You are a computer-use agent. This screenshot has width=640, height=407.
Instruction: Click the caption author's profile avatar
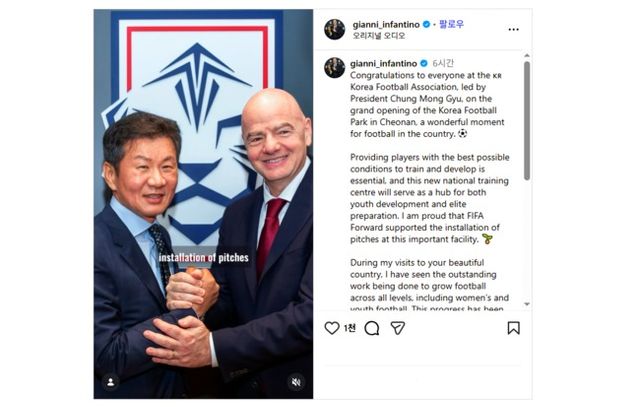coord(335,67)
